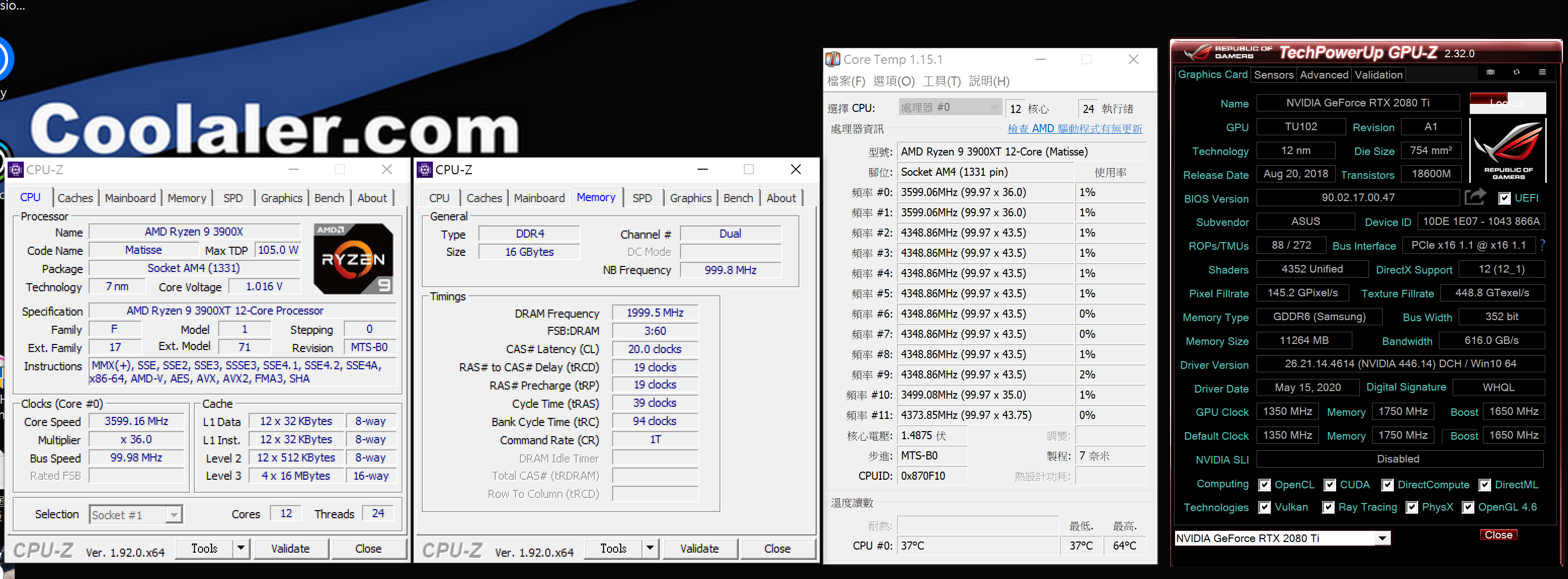This screenshot has height=579, width=1568.
Task: Click the DRAM Frequency value 1999.5 MHz
Action: (x=655, y=313)
